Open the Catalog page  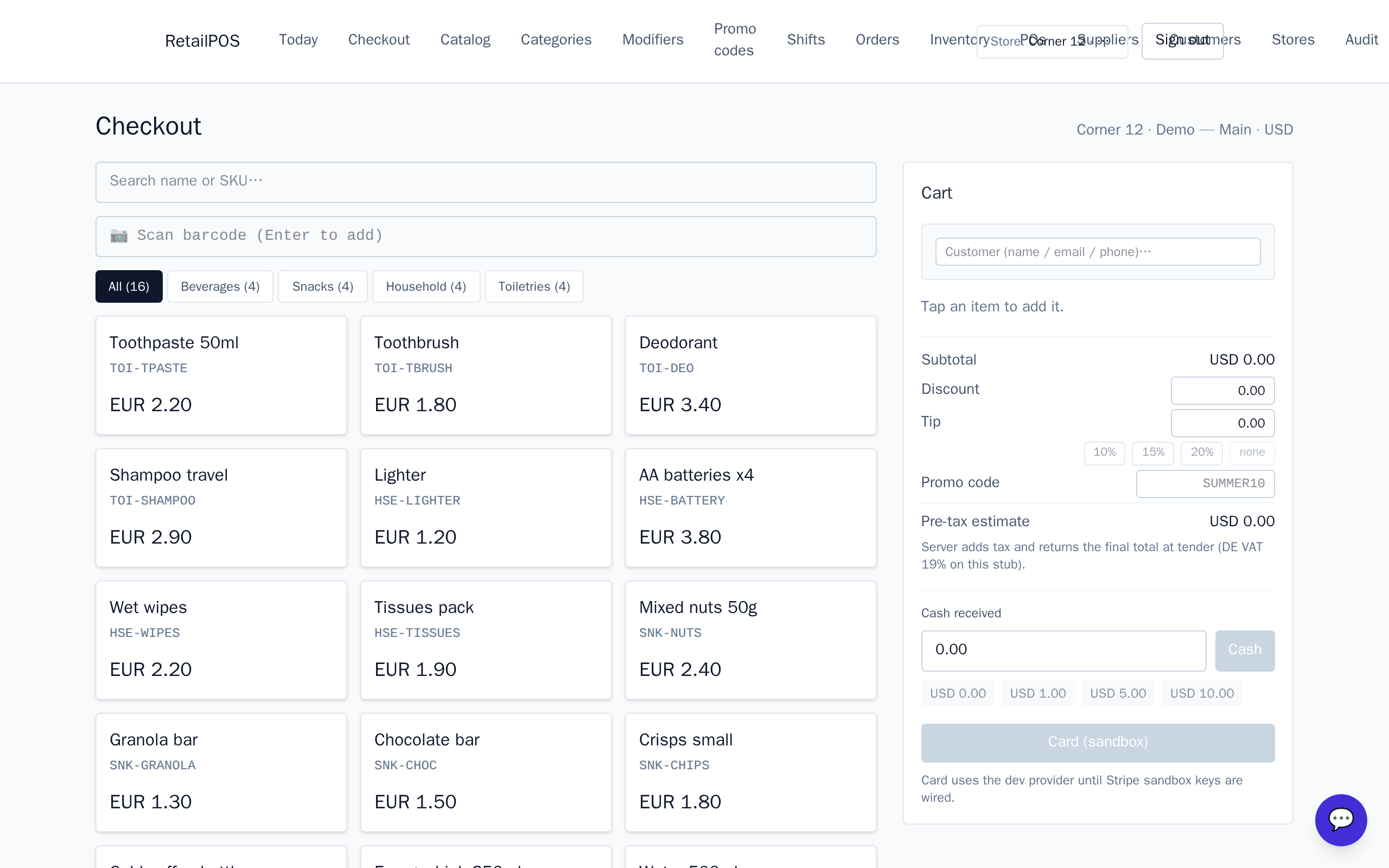[465, 40]
